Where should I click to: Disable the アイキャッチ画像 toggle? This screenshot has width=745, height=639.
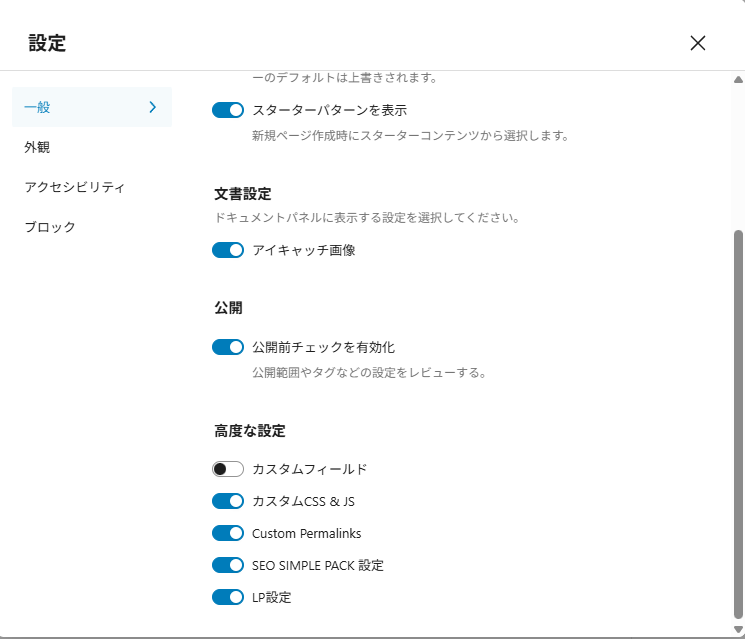pyautogui.click(x=228, y=250)
